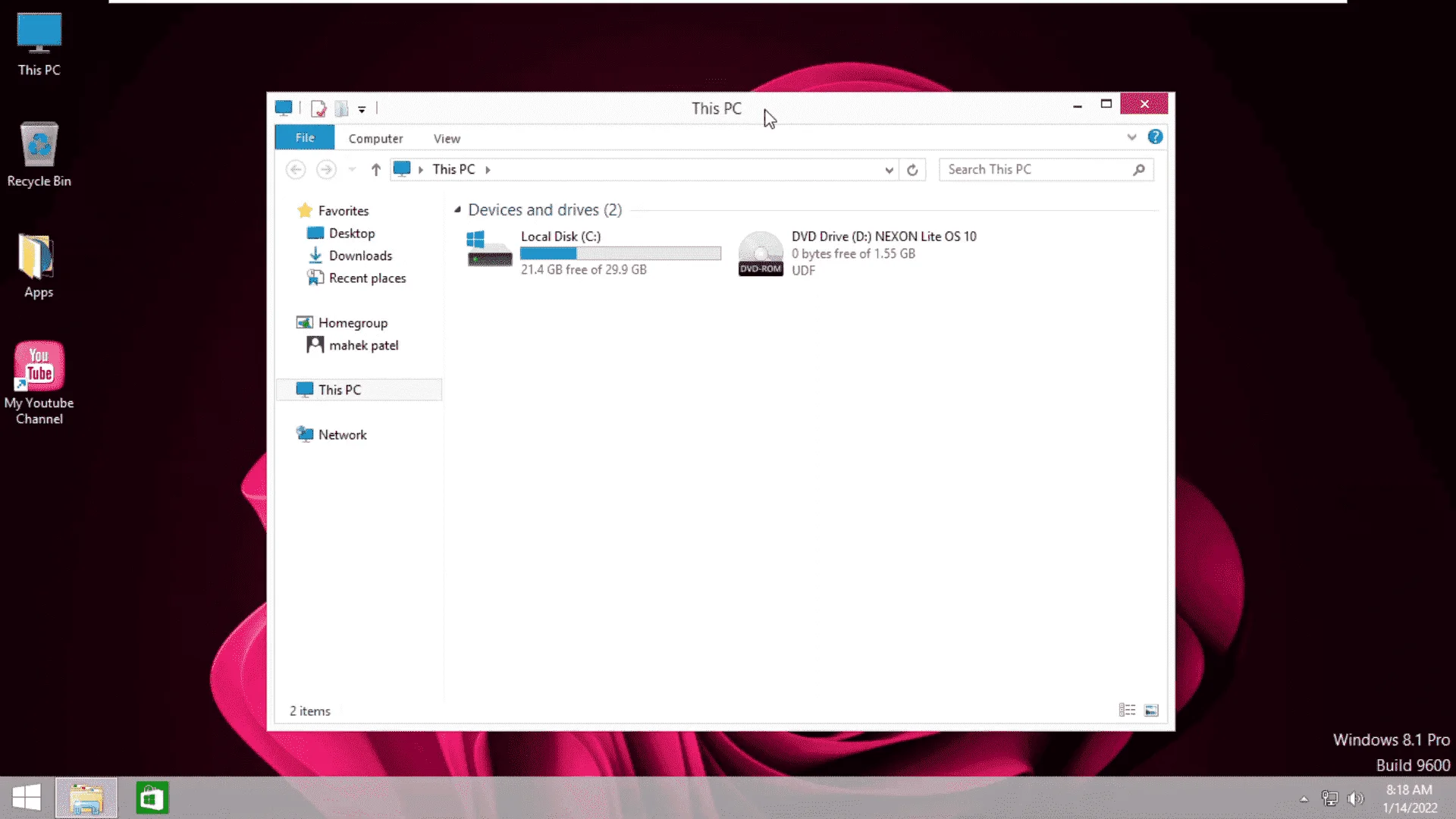Click the Refresh button
1456x819 pixels.
coord(912,170)
